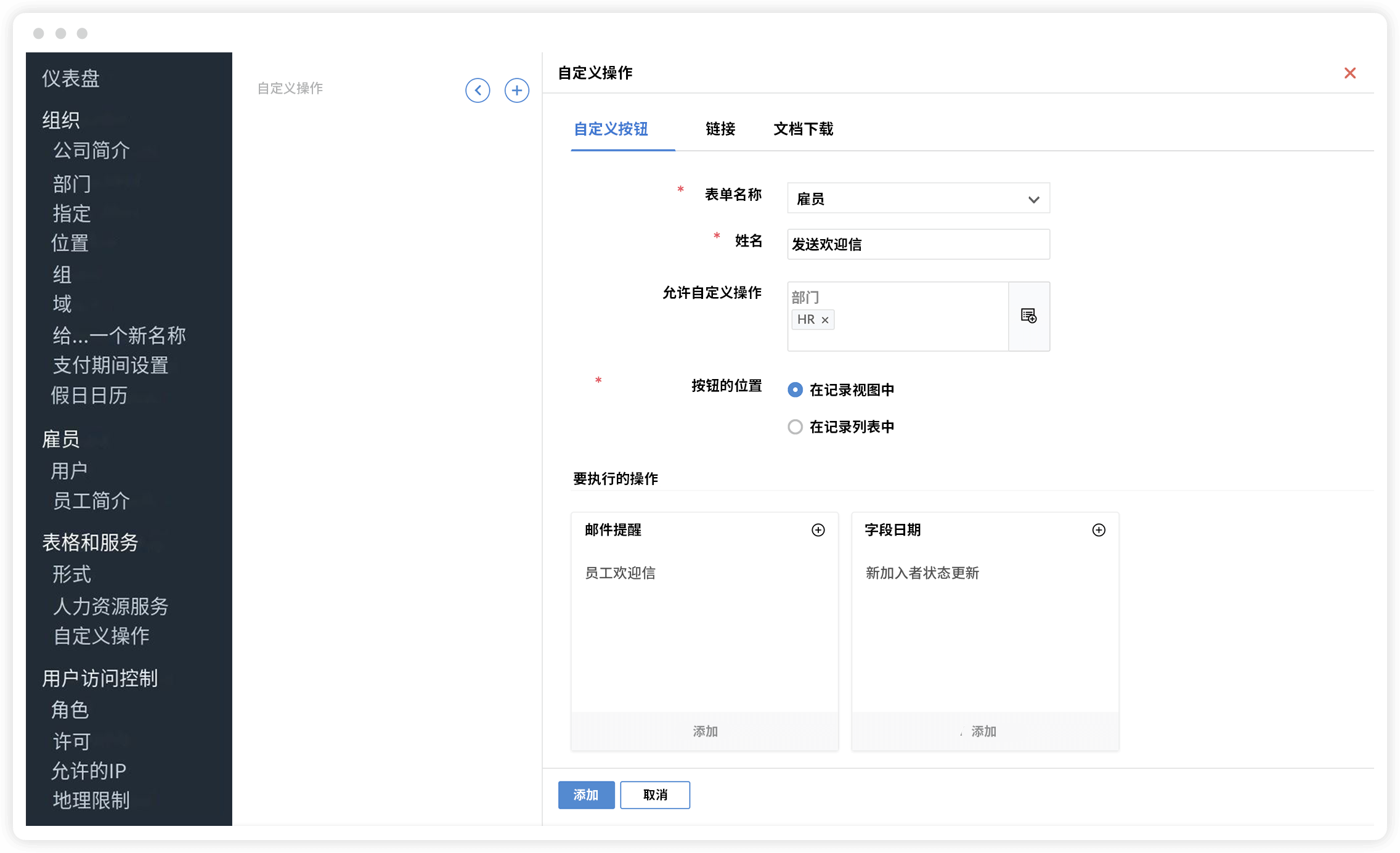Click the blue 添加 button
The width and height of the screenshot is (1400, 853).
(x=586, y=795)
